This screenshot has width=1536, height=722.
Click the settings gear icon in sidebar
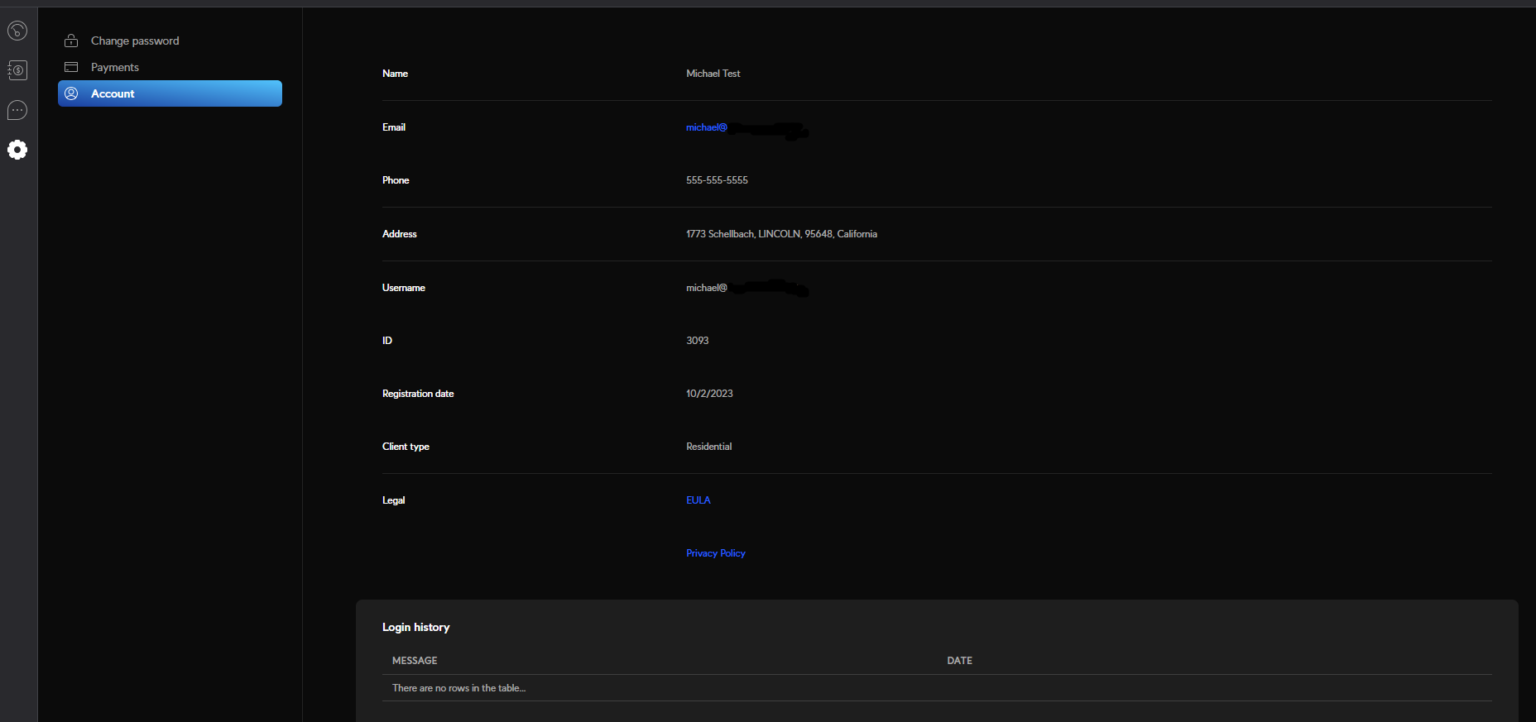pyautogui.click(x=16, y=149)
